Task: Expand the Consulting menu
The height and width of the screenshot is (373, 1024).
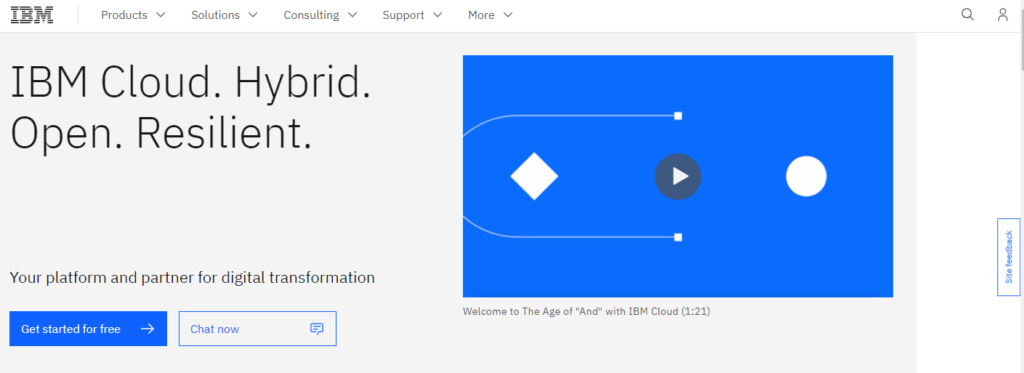Action: (320, 15)
